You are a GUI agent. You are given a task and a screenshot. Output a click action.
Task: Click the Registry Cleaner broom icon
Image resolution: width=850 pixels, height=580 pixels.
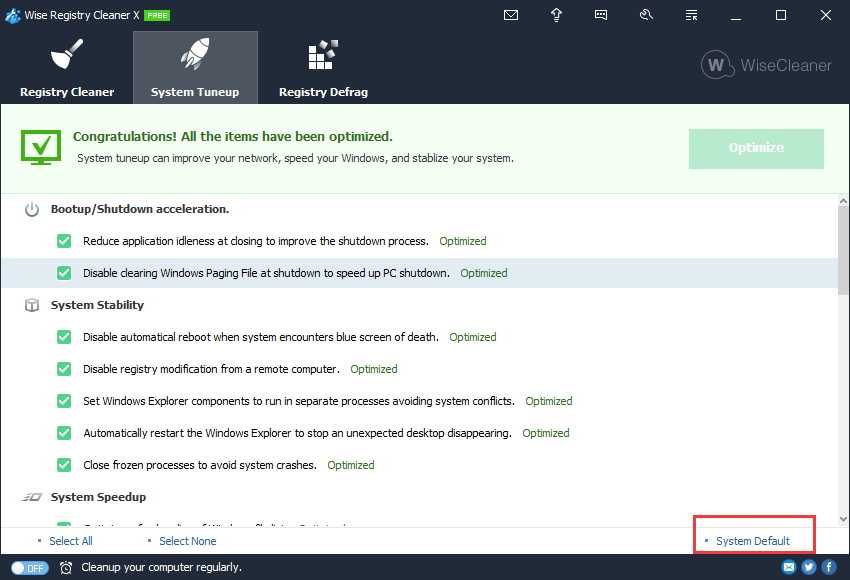tap(67, 54)
